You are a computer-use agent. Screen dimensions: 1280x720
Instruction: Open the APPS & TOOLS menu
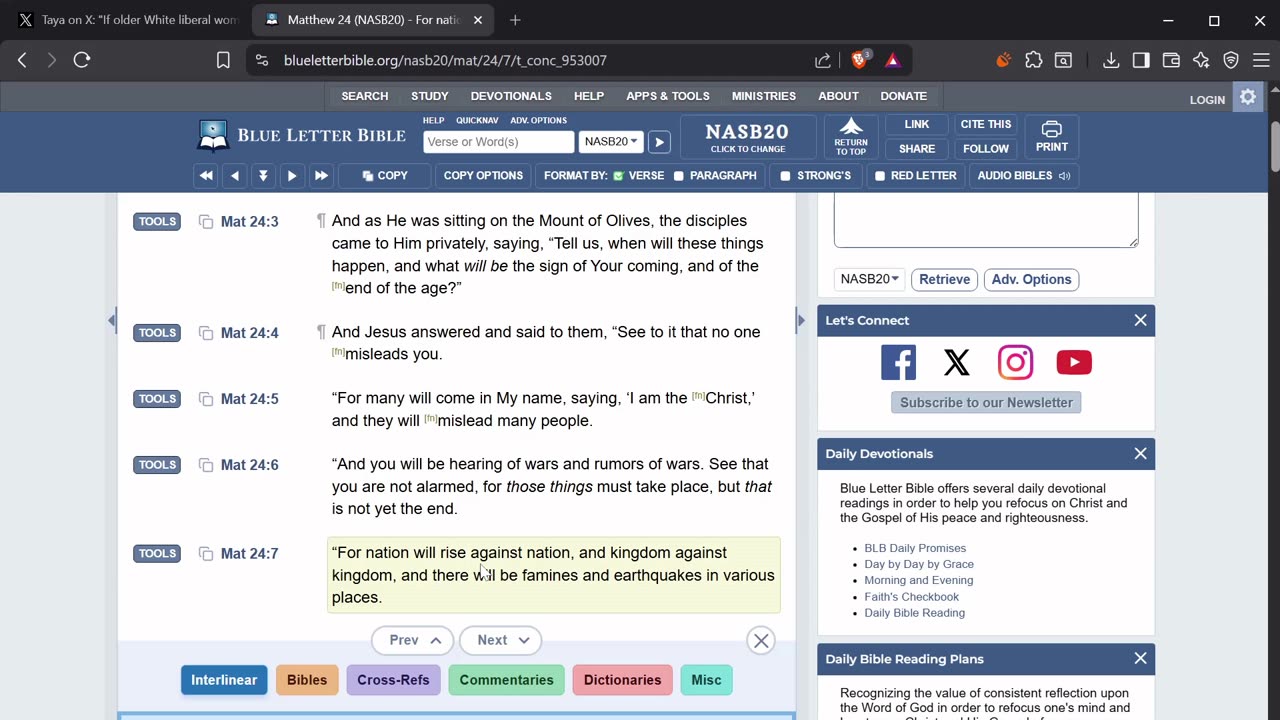pos(668,96)
